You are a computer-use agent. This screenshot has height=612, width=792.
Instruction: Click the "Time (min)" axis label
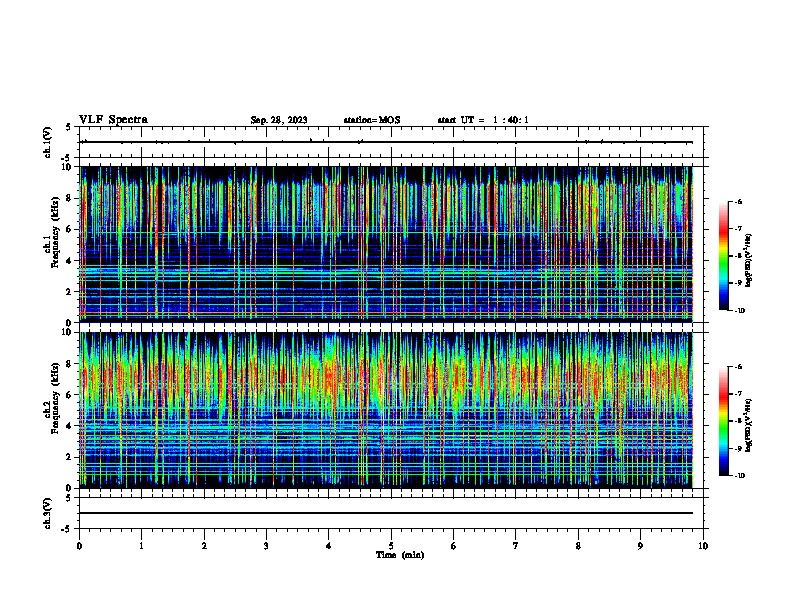click(400, 555)
